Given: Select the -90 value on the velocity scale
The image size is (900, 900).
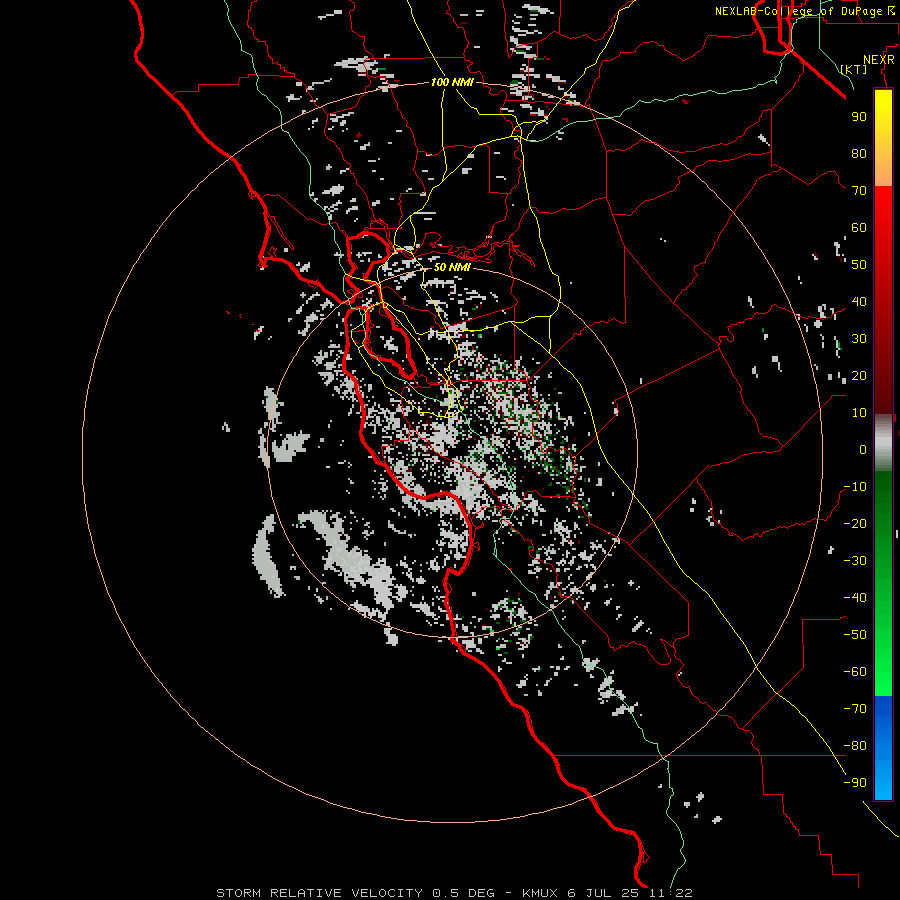Looking at the screenshot, I should tap(855, 783).
